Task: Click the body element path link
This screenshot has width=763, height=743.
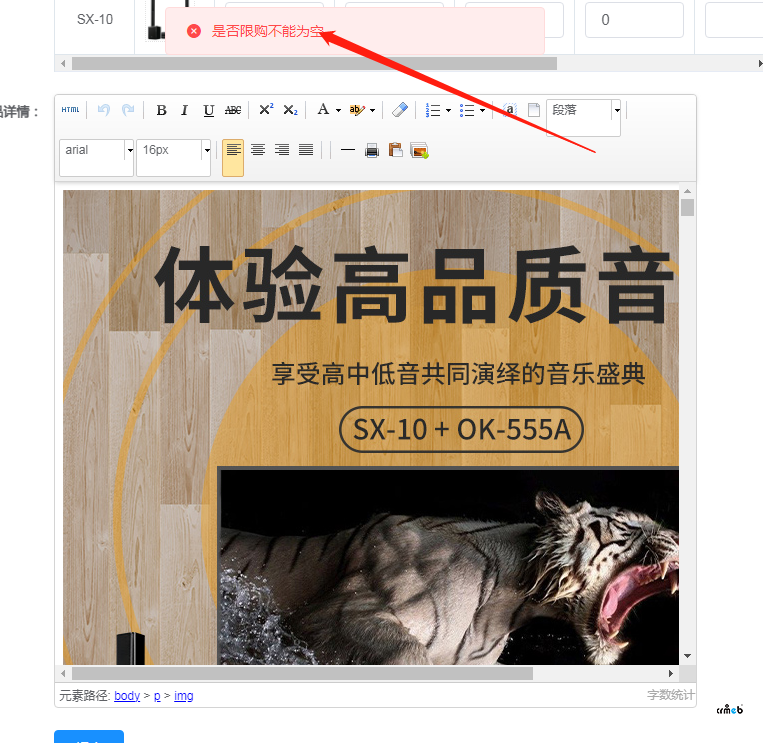Action: pyautogui.click(x=127, y=696)
